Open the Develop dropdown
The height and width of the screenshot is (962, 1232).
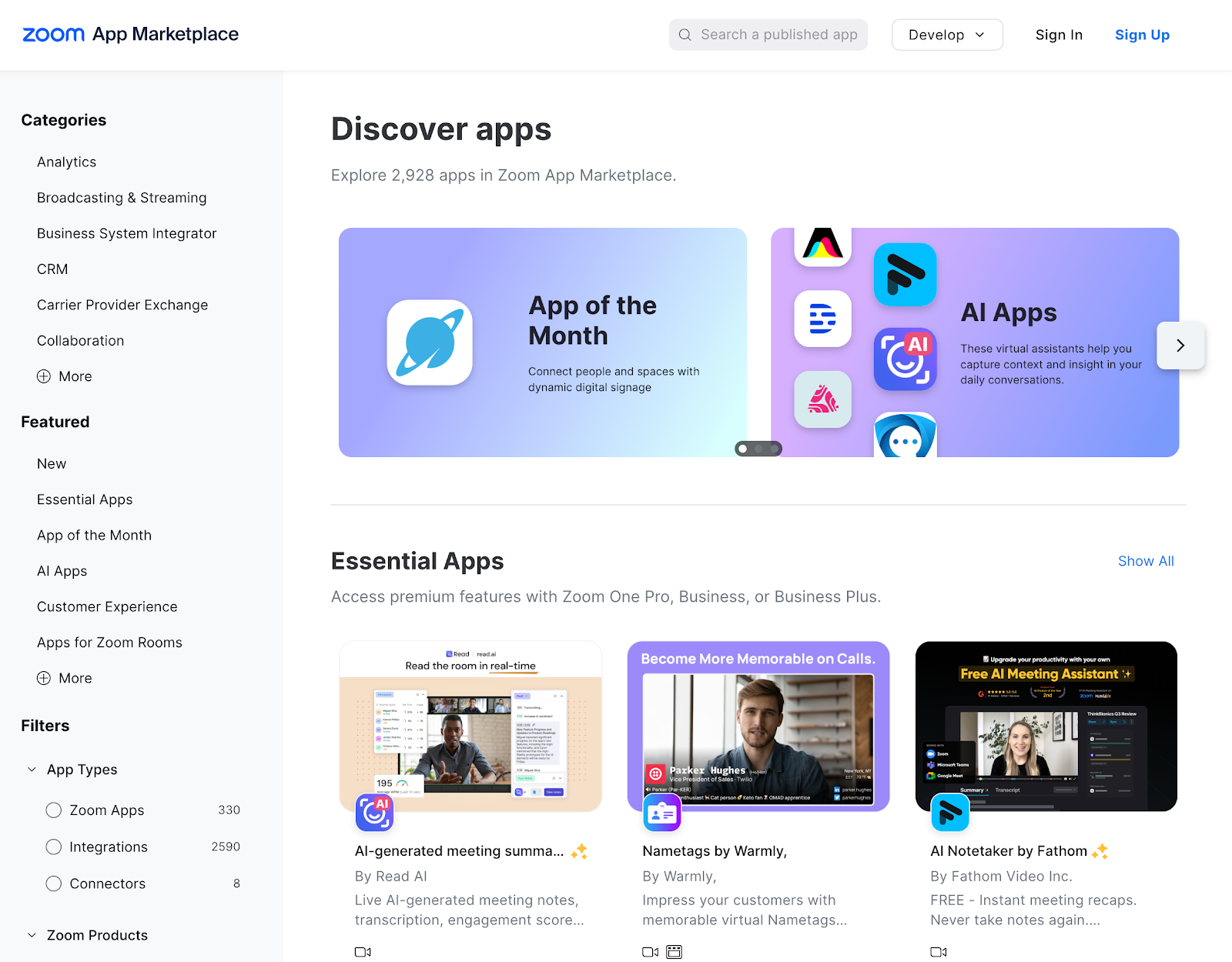pos(947,35)
